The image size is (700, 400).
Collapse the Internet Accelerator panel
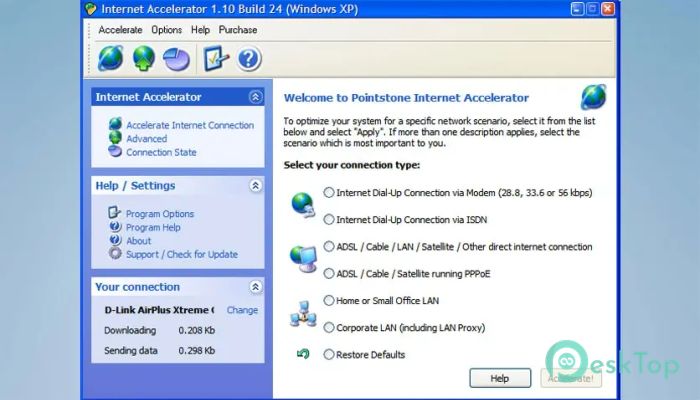255,97
